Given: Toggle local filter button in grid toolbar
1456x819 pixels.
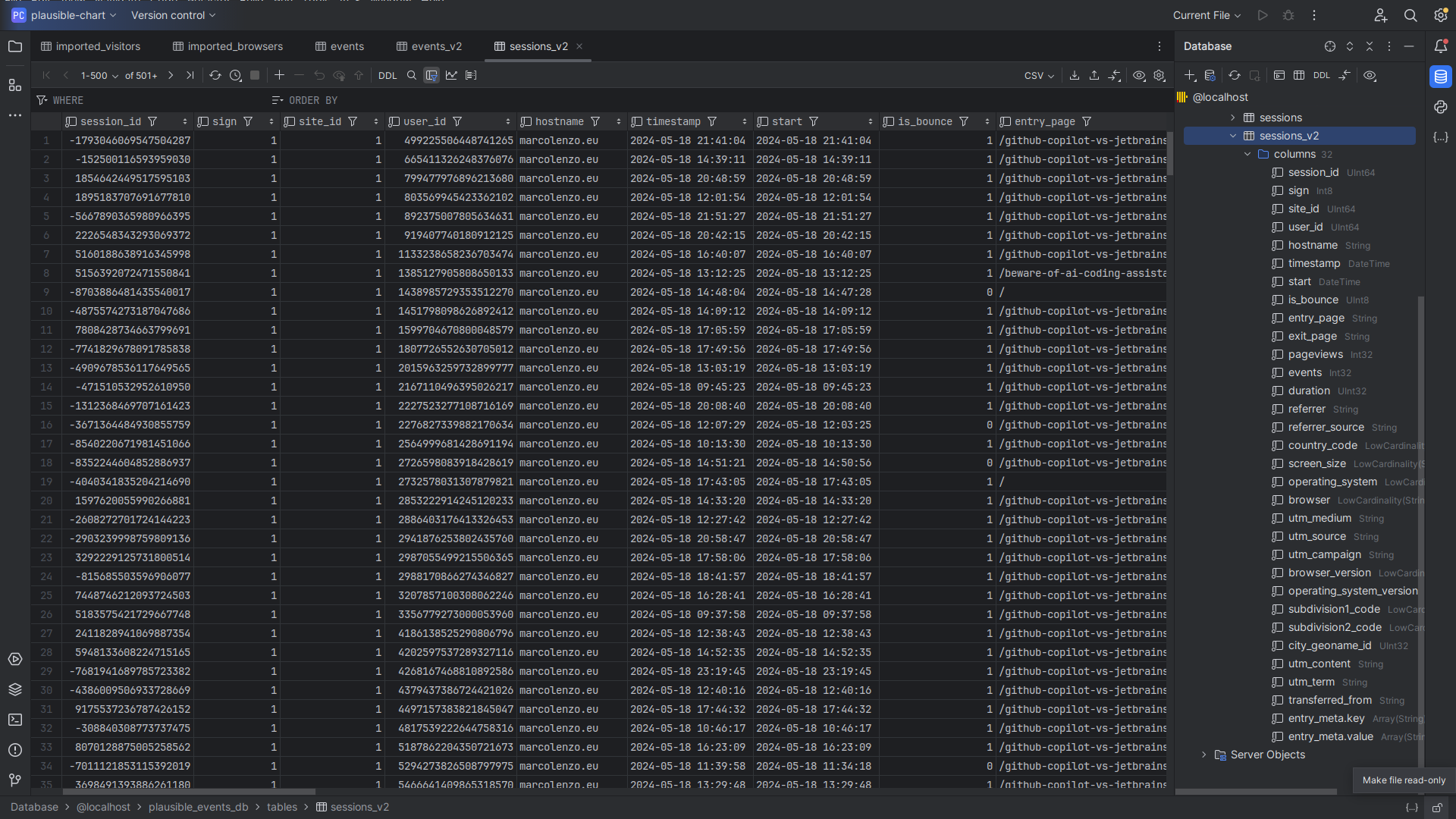Looking at the screenshot, I should [431, 76].
